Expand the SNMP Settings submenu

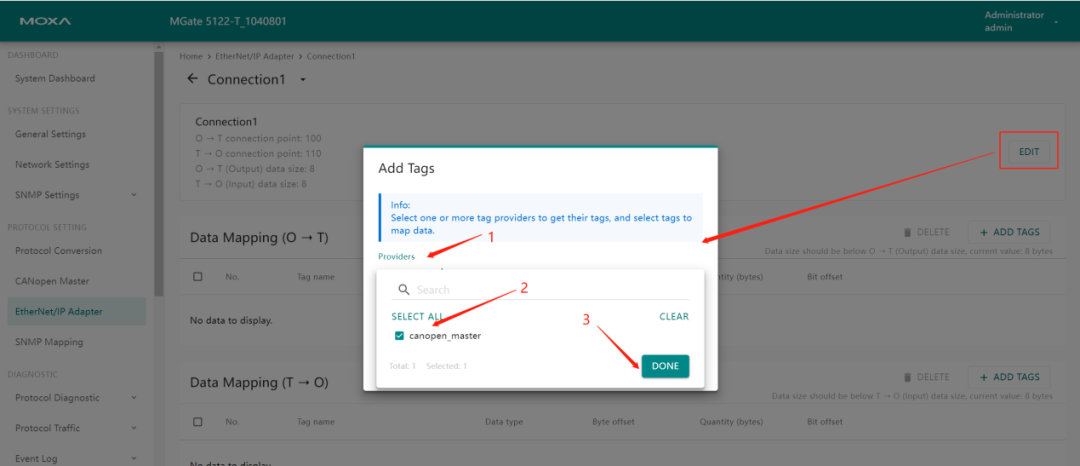[x=134, y=195]
